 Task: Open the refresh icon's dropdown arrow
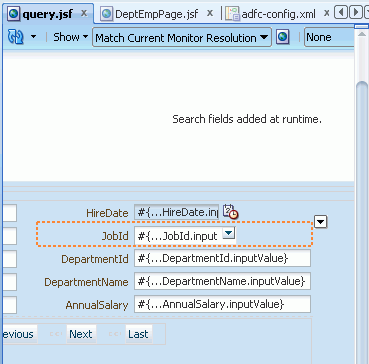point(33,37)
